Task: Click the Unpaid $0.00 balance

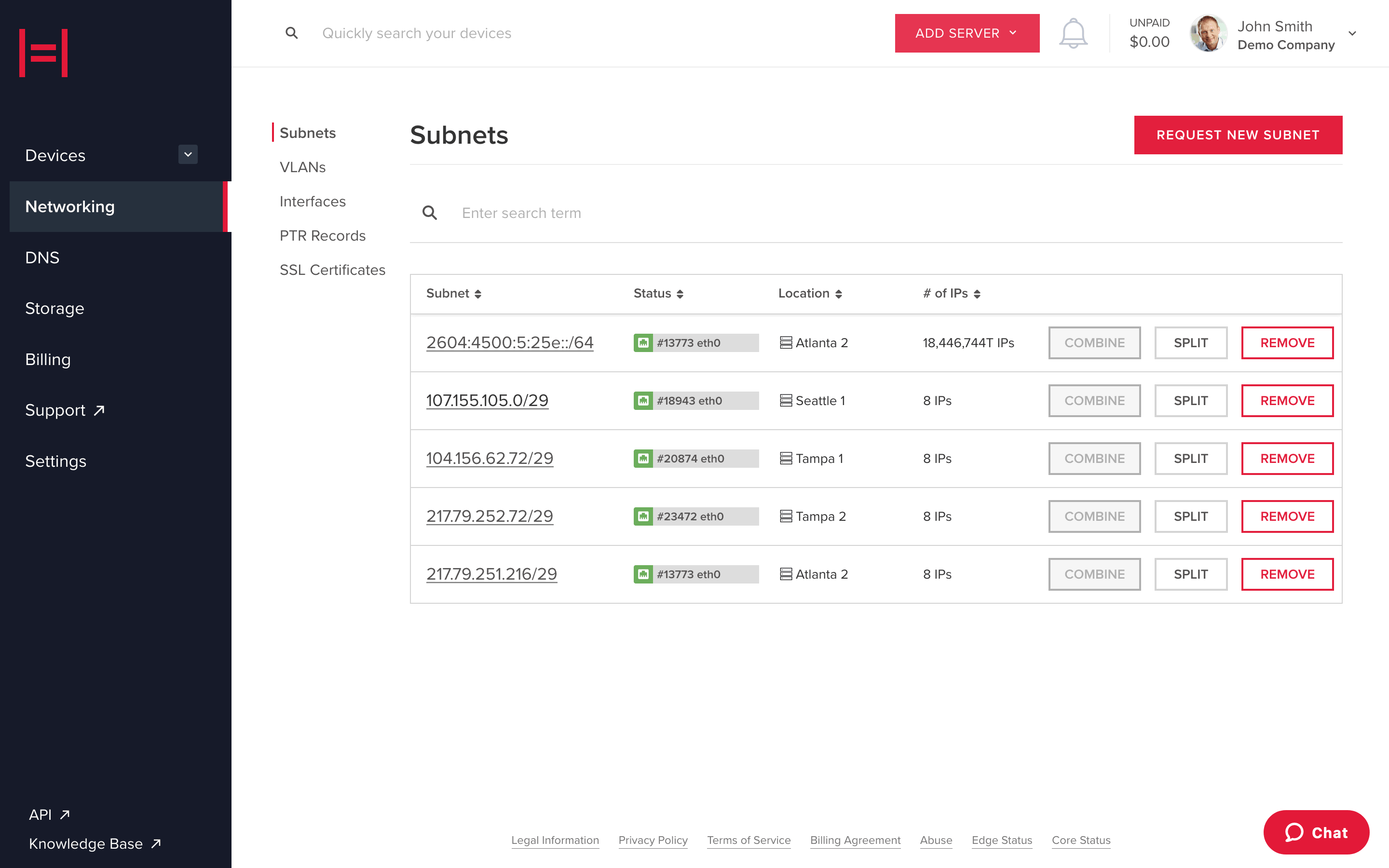Action: (x=1149, y=33)
